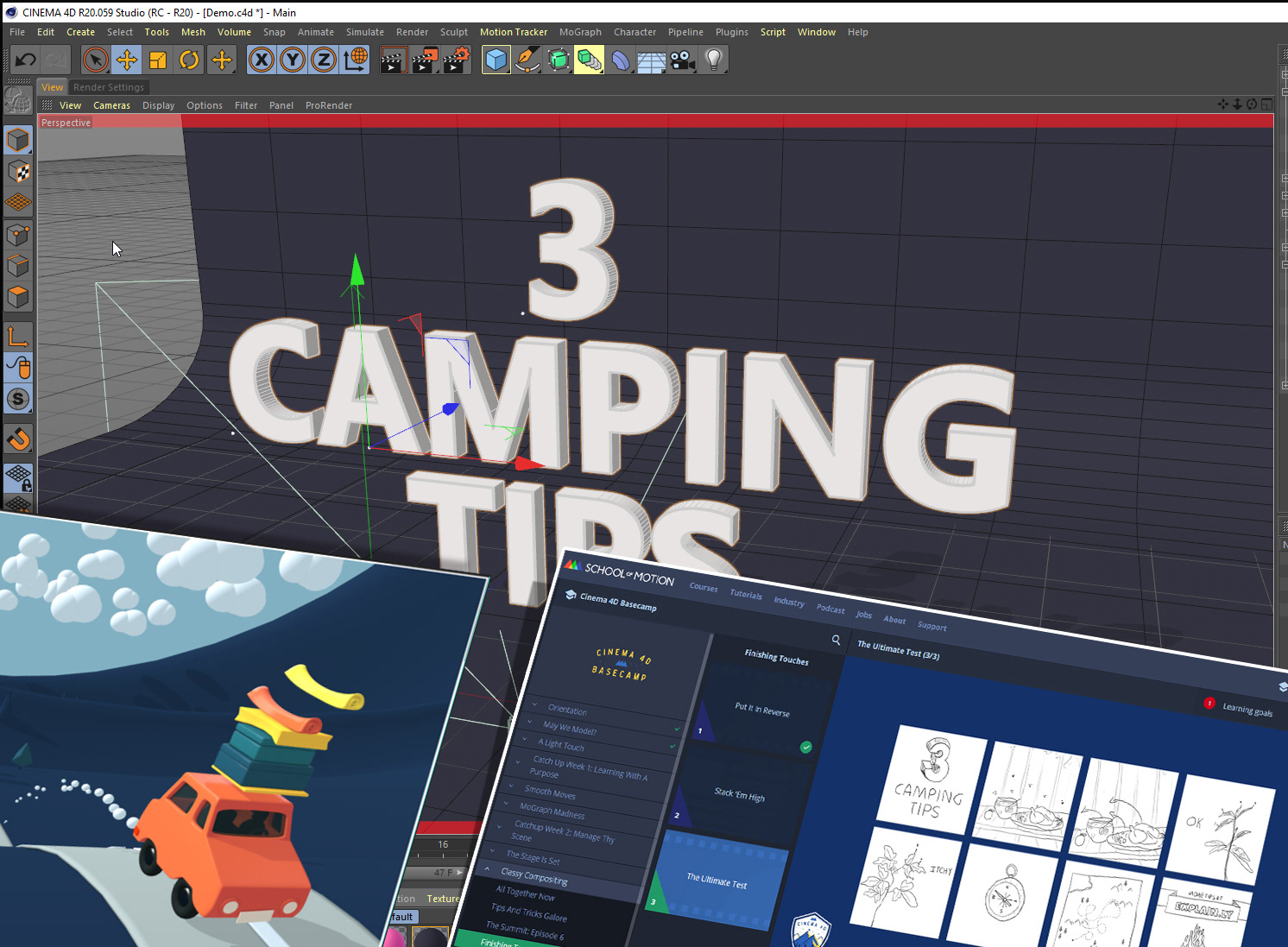Toggle Z axis lock
Viewport: 1288px width, 947px height.
coord(324,60)
